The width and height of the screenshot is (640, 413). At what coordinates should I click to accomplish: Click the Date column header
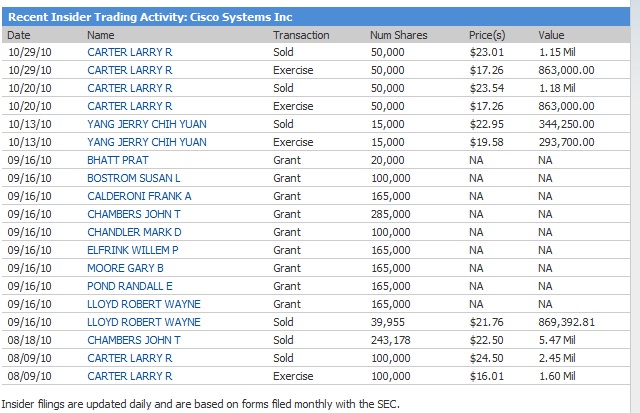(19, 35)
